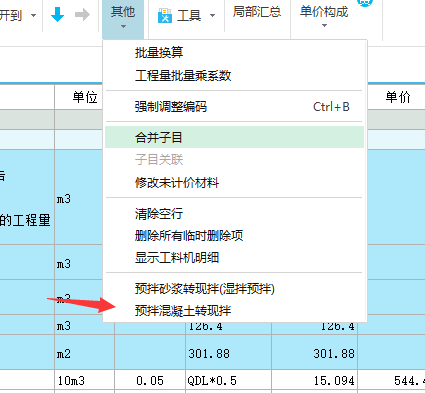Click the 局部汇总 toolbar button
This screenshot has width=425, height=393.
[257, 12]
